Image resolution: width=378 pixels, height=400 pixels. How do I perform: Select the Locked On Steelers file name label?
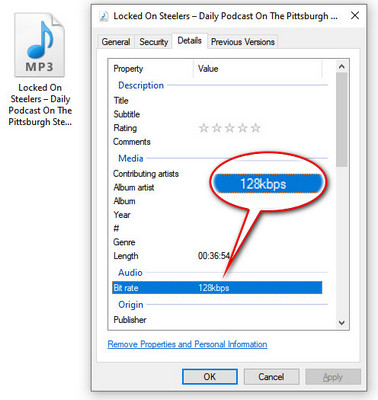coord(40,104)
